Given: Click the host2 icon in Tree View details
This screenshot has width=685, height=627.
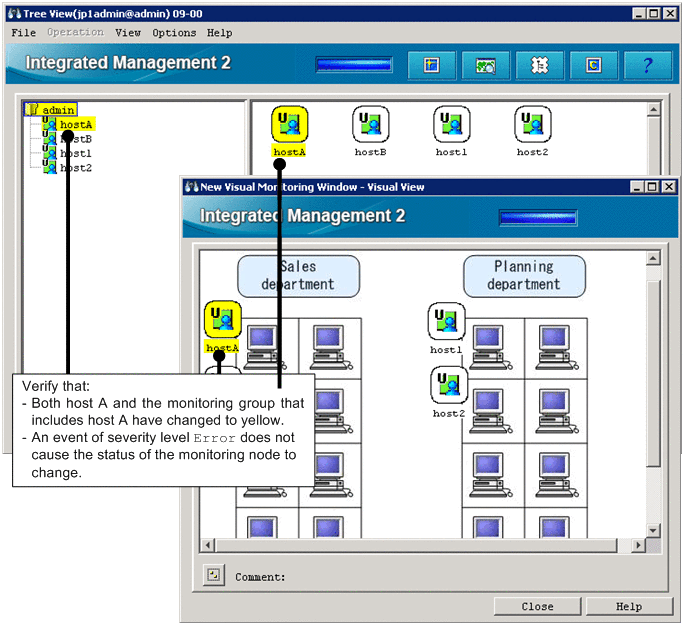Looking at the screenshot, I should coord(533,125).
